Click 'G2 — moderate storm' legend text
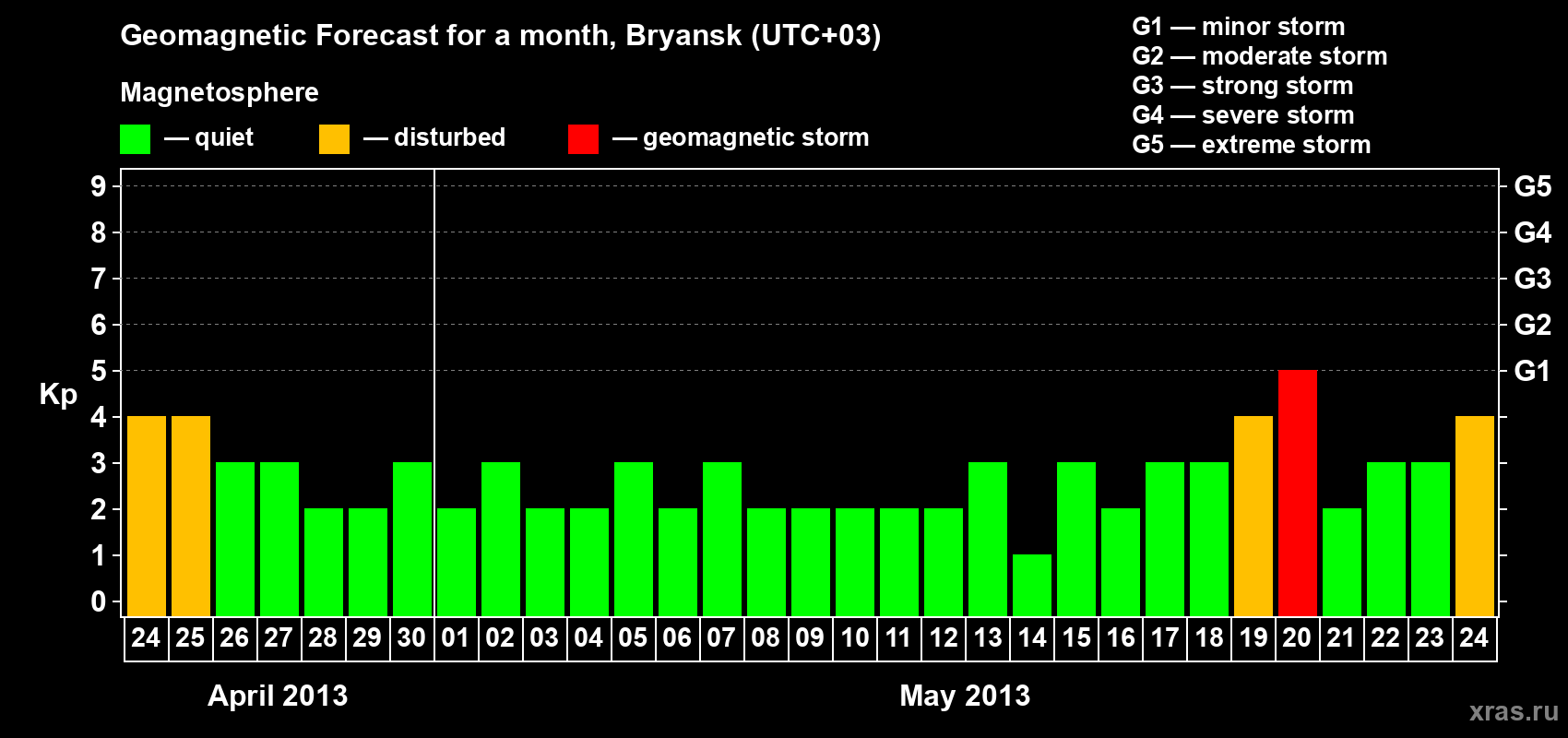The width and height of the screenshot is (1568, 738). 1260,56
